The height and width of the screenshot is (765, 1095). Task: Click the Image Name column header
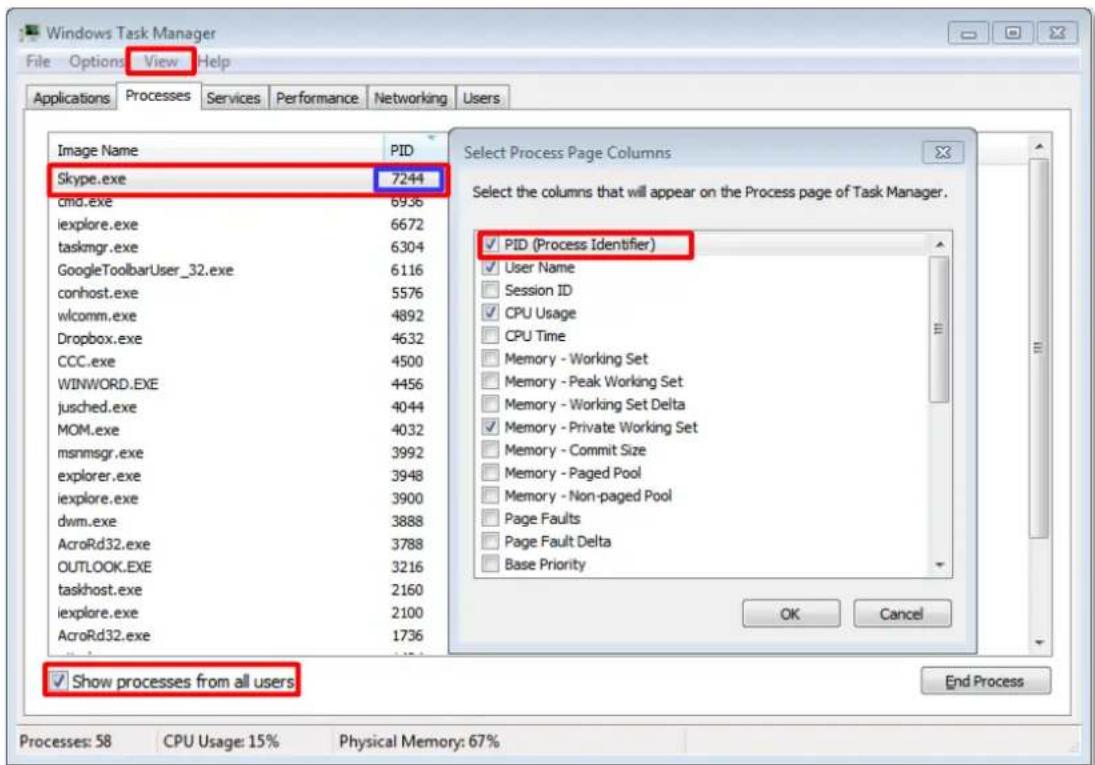[x=216, y=150]
